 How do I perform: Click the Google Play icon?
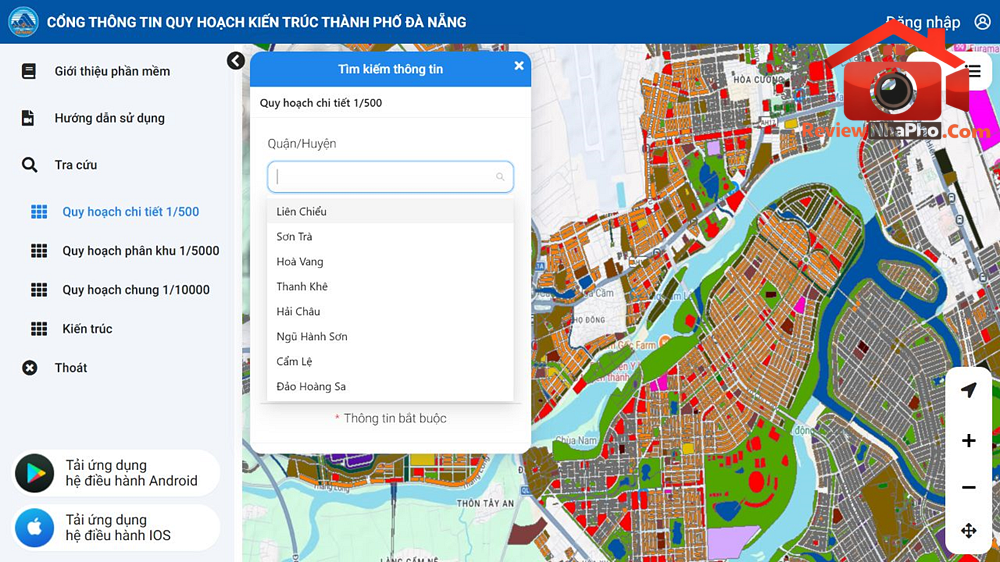[x=34, y=473]
